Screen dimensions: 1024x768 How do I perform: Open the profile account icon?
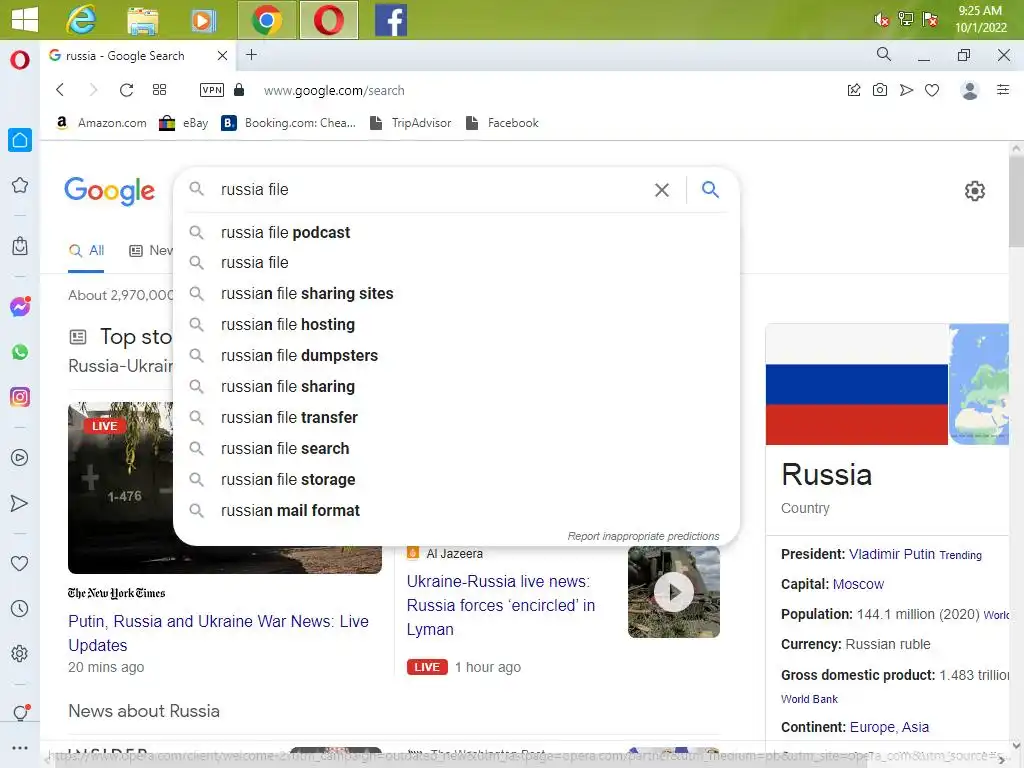click(970, 90)
